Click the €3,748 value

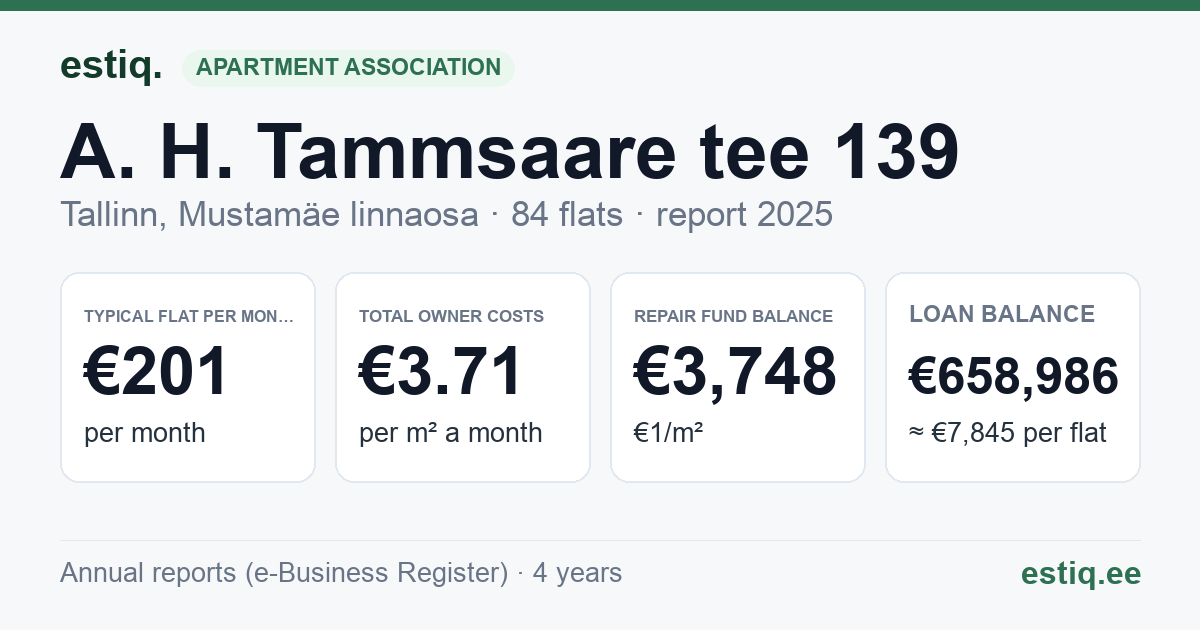coord(735,372)
